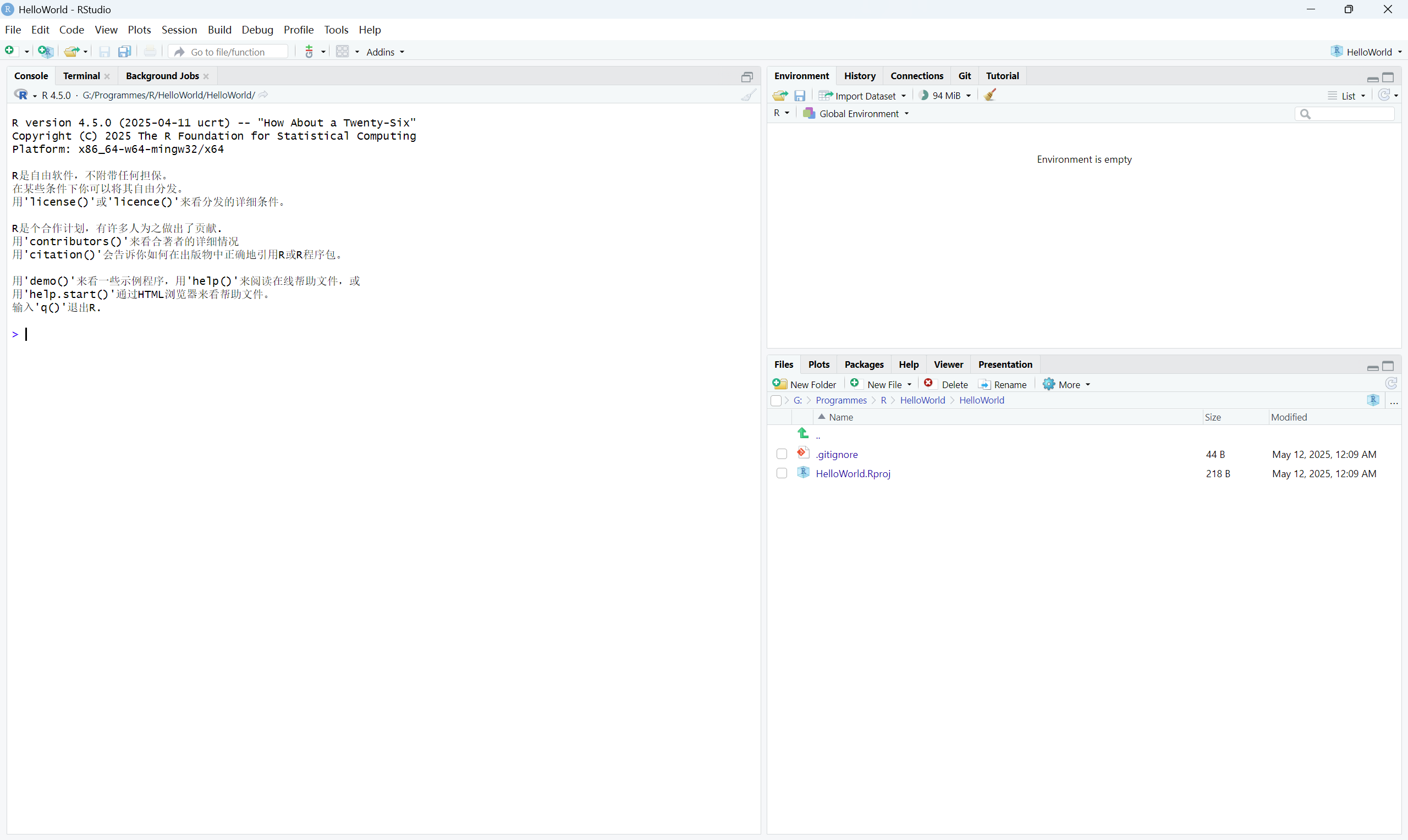Click the R language icon in console header

coord(21,95)
